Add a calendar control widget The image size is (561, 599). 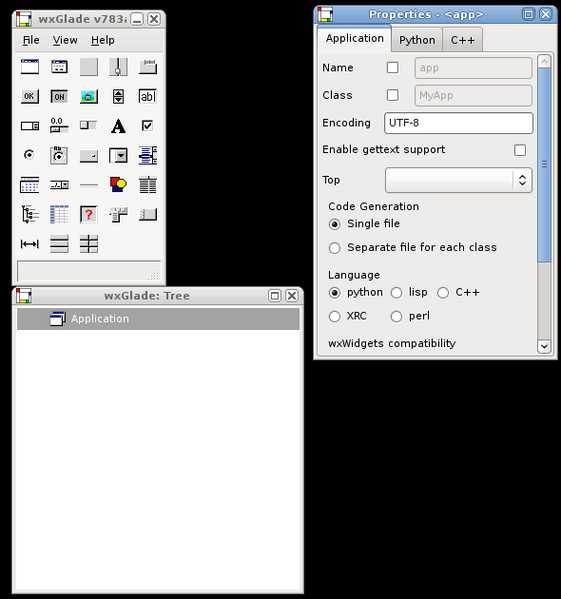pos(29,185)
